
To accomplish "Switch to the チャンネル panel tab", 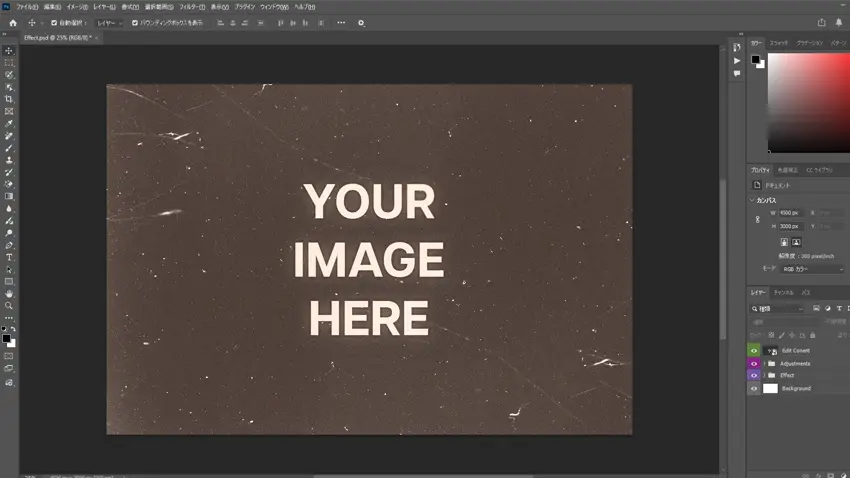I will 784,293.
